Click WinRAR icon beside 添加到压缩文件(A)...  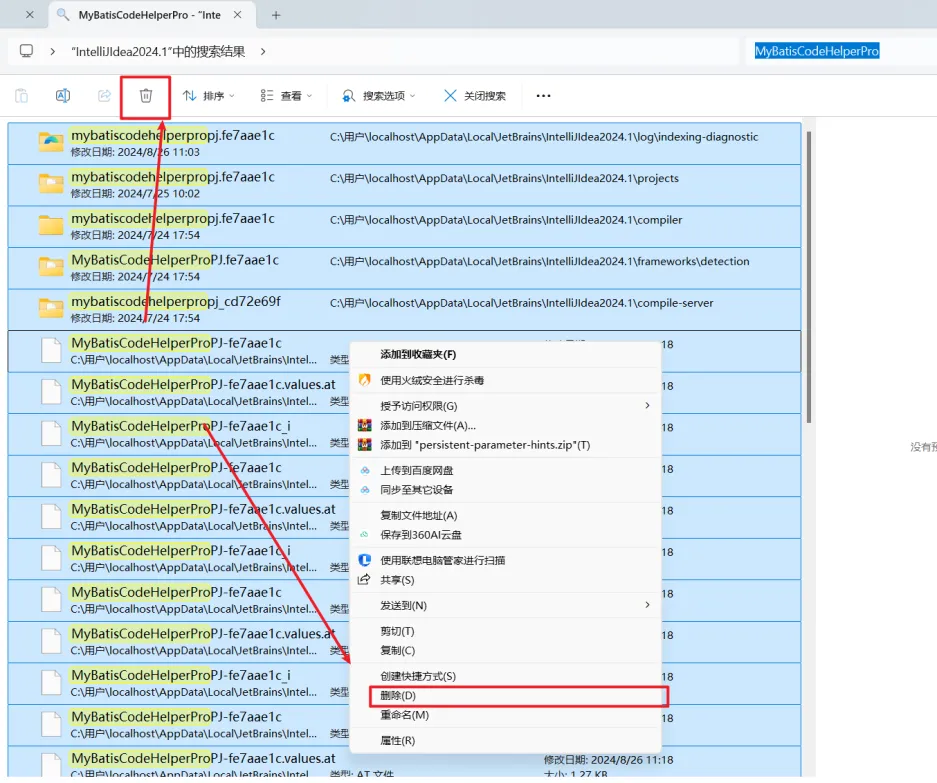tap(365, 426)
